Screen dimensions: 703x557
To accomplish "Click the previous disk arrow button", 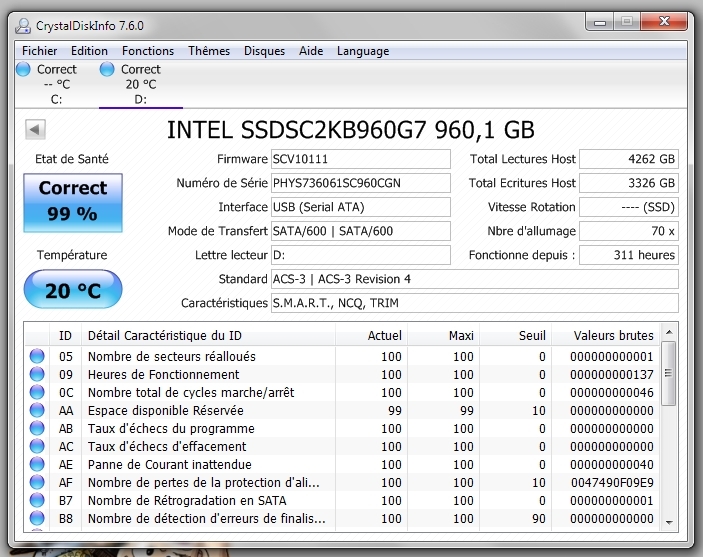I will 35,129.
